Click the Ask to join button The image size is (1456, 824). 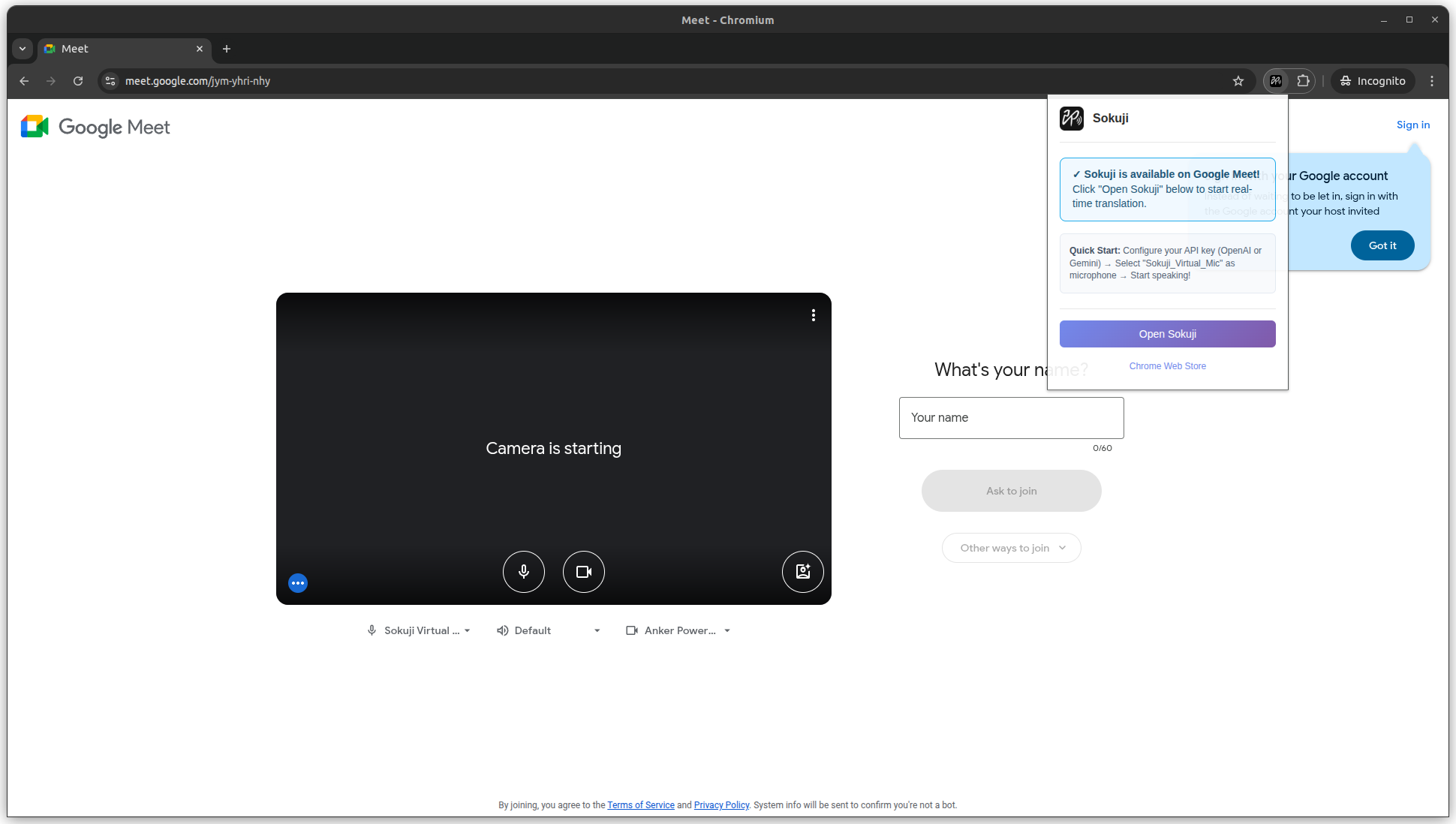tap(1012, 491)
